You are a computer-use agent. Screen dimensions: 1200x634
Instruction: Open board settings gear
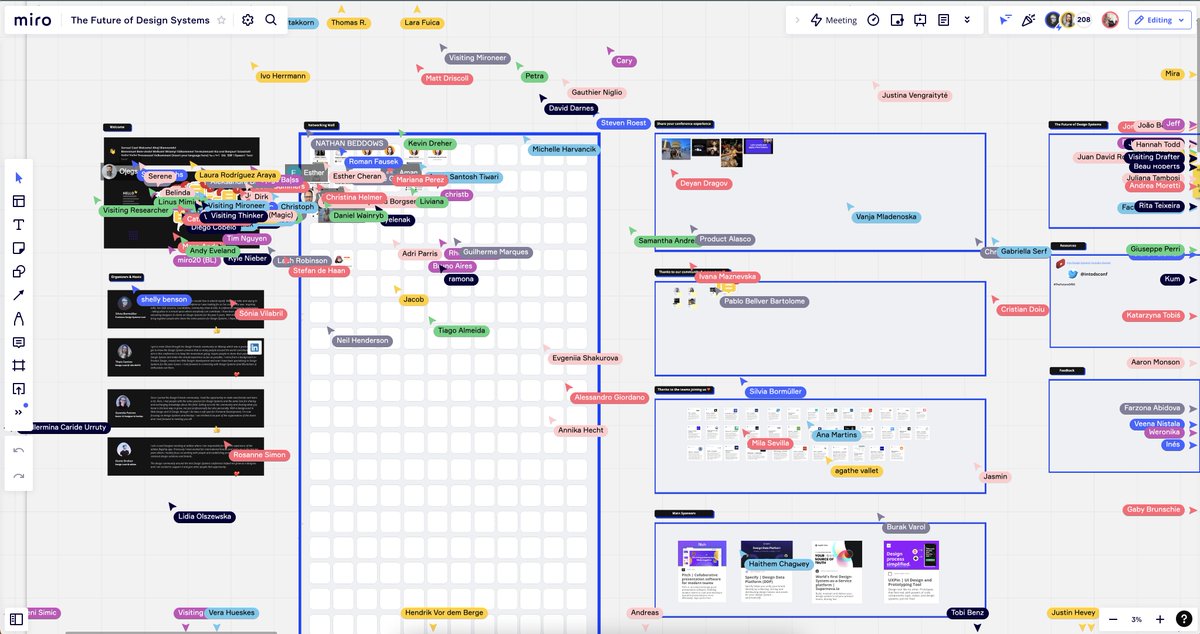pos(247,20)
